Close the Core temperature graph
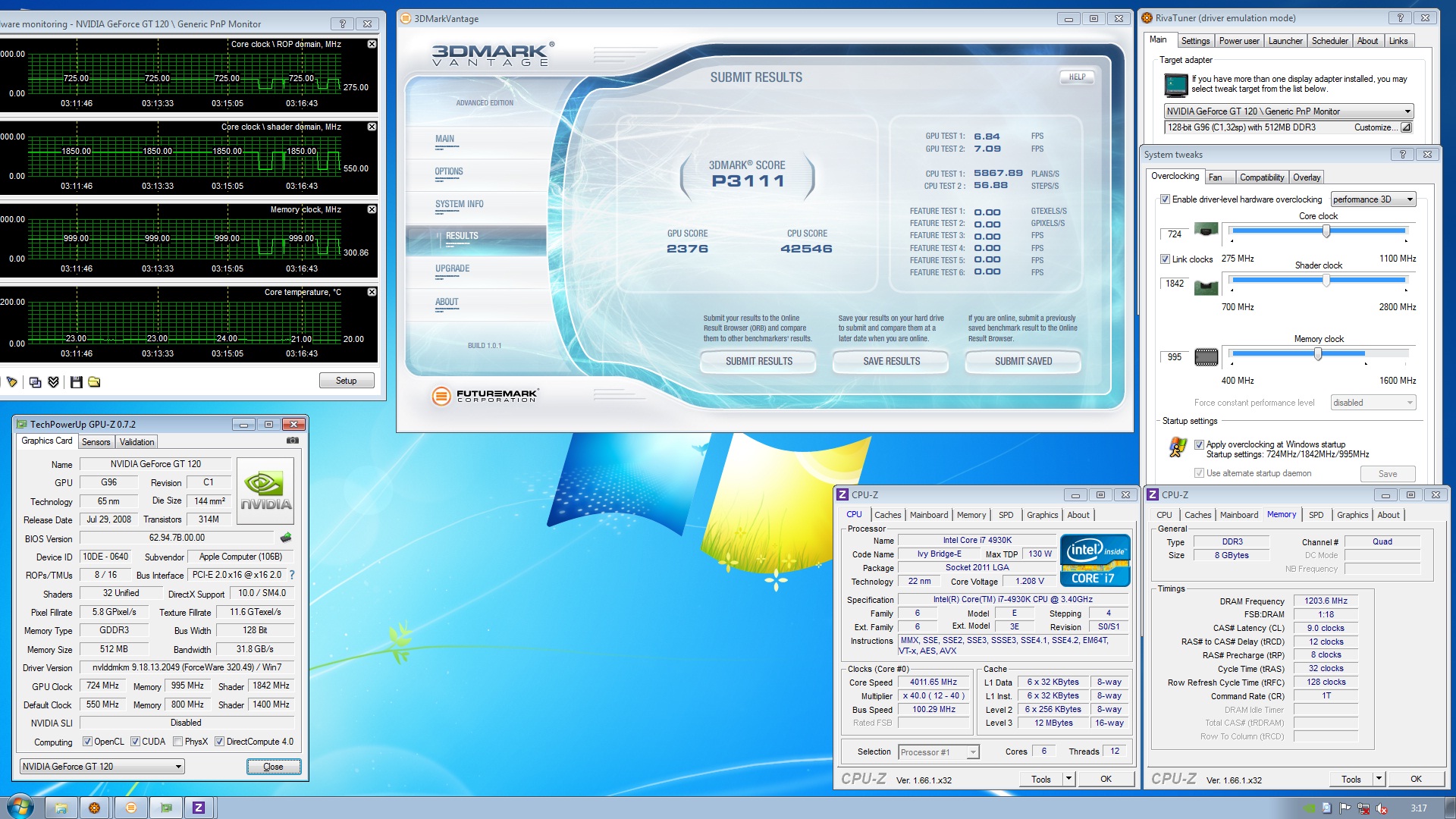This screenshot has height=819, width=1456. 372,292
